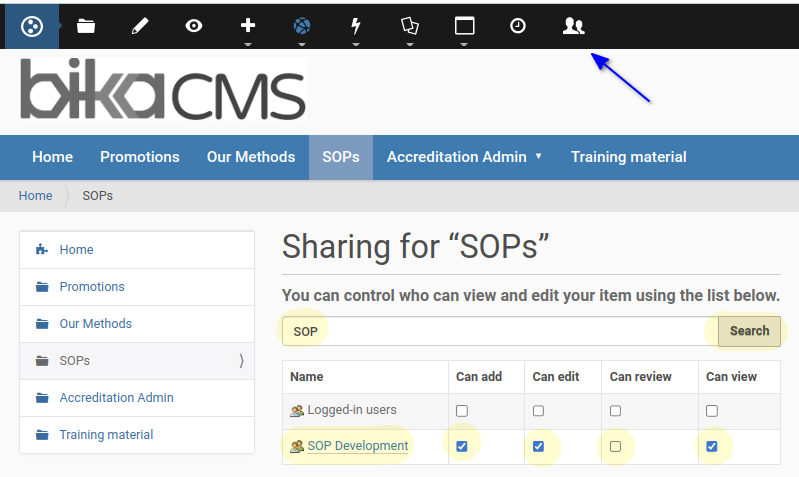Enable Can add for Logged-in users

click(x=462, y=410)
